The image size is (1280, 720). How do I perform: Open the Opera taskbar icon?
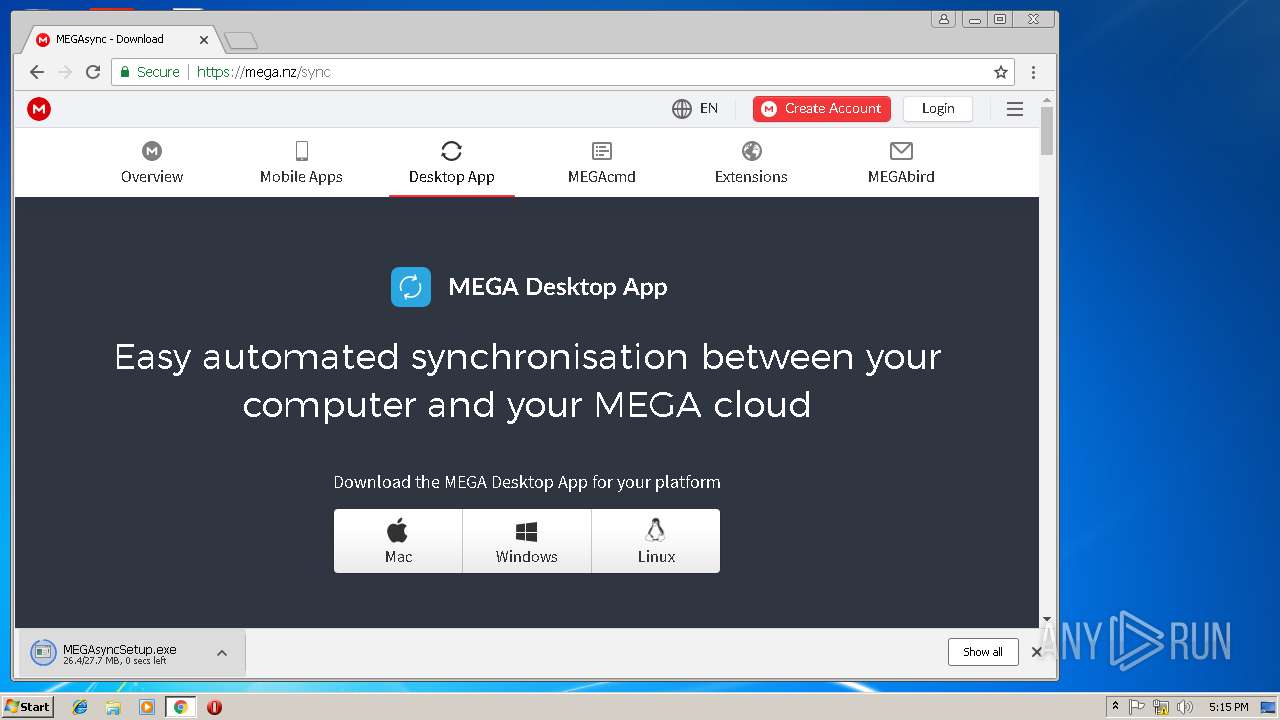(x=214, y=707)
